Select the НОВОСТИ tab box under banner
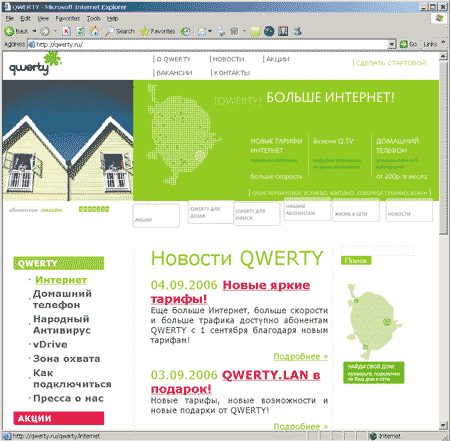This screenshot has width=450, height=441. point(409,210)
